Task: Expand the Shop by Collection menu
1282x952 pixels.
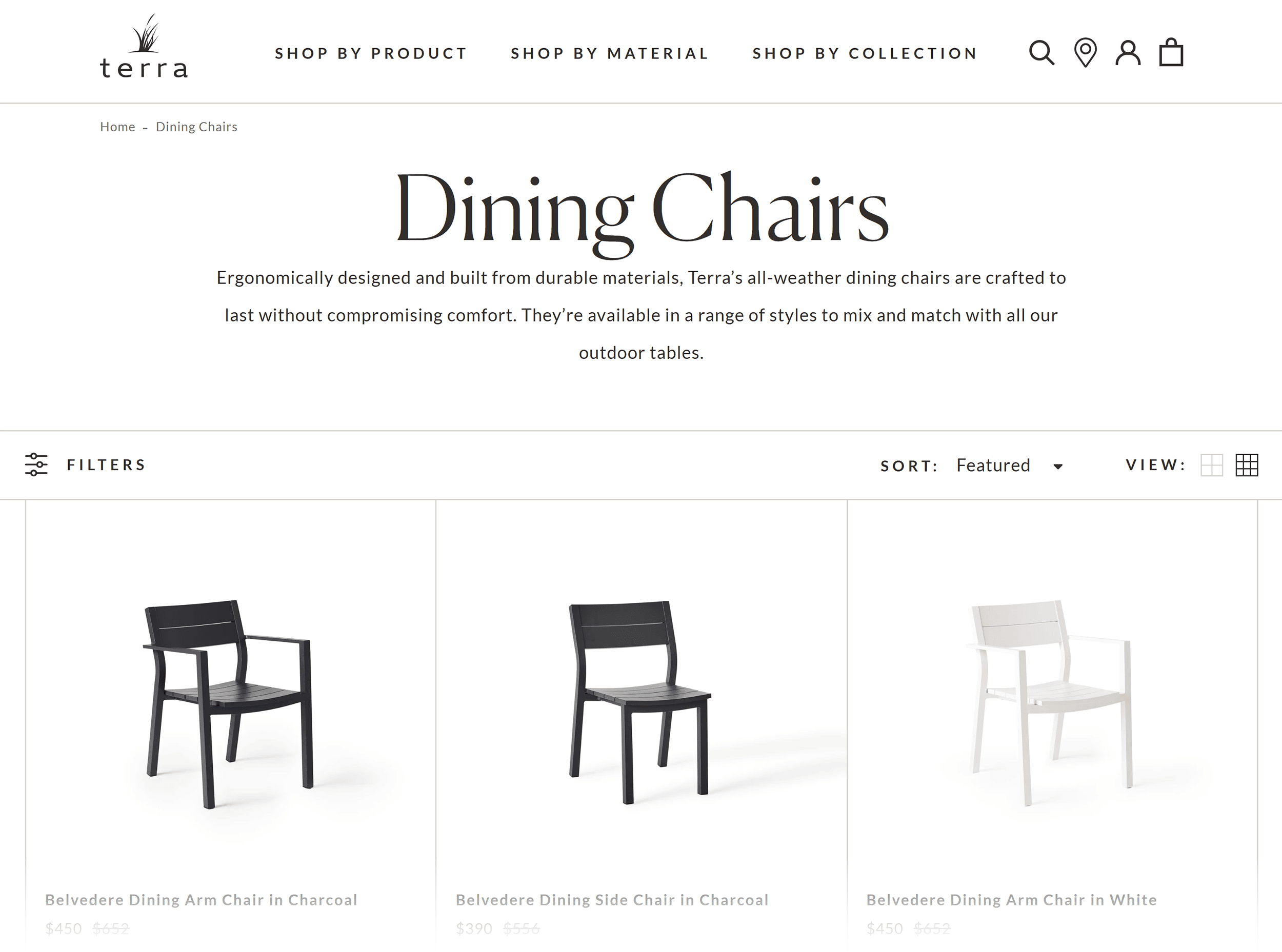Action: click(864, 53)
